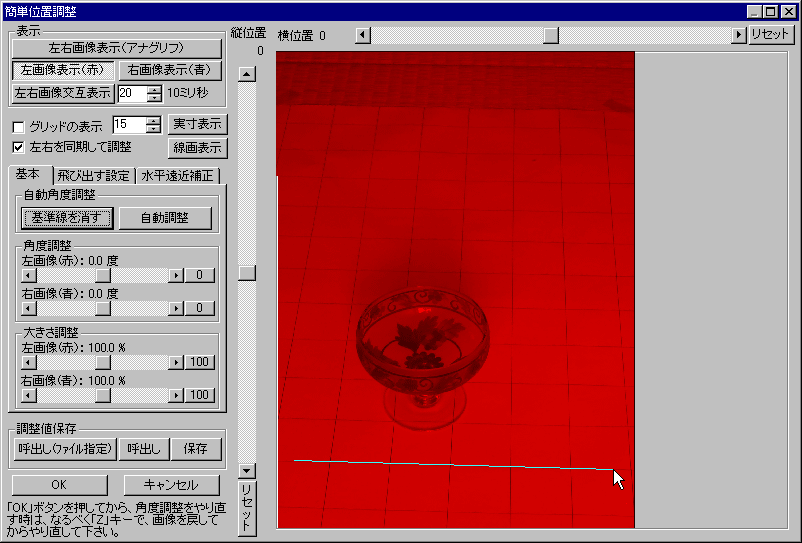Click right arrow of 横位置 horizontal scrollbar
The image size is (802, 543).
coord(739,35)
